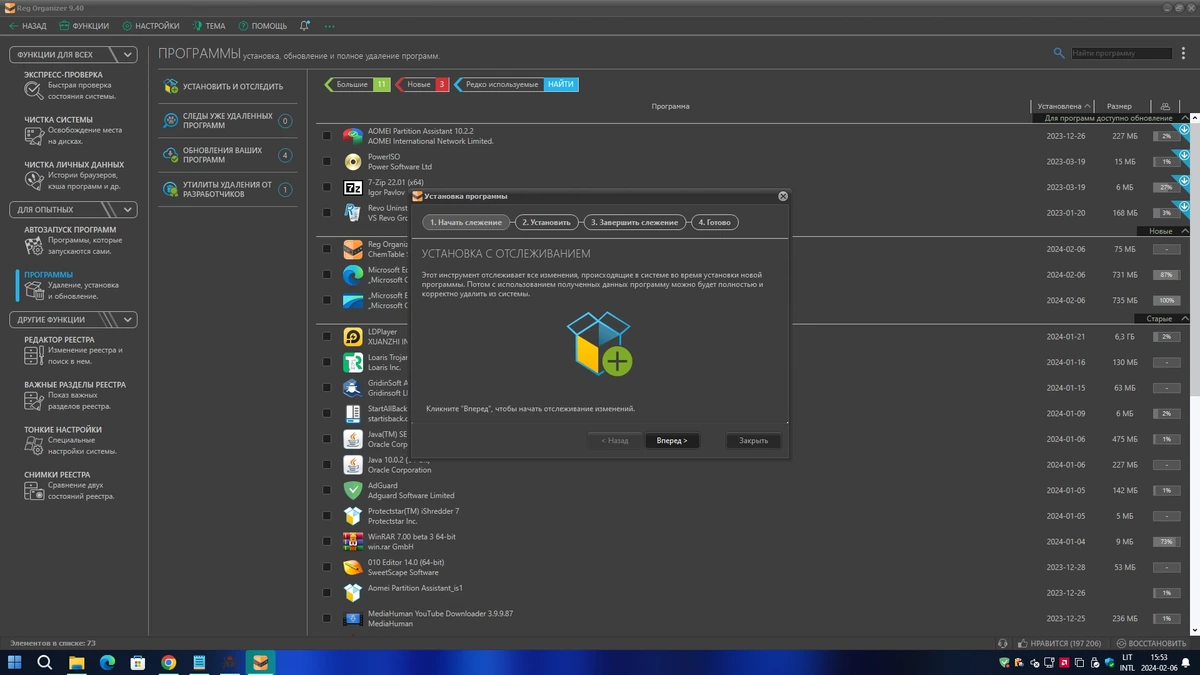Tick checkbox for LDPlayer
Image resolution: width=1200 pixels, height=675 pixels.
point(327,336)
